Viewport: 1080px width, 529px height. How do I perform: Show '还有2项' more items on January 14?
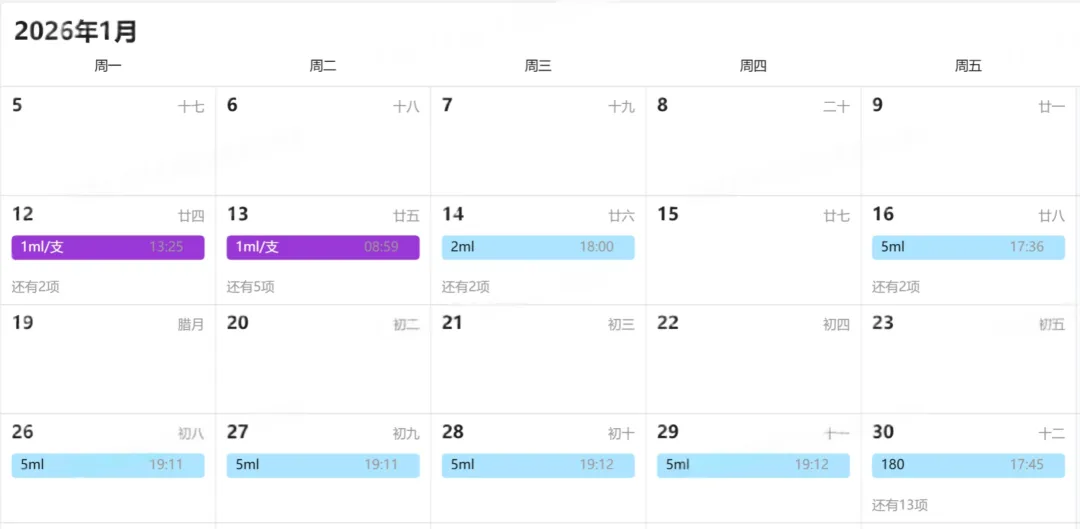click(x=466, y=287)
